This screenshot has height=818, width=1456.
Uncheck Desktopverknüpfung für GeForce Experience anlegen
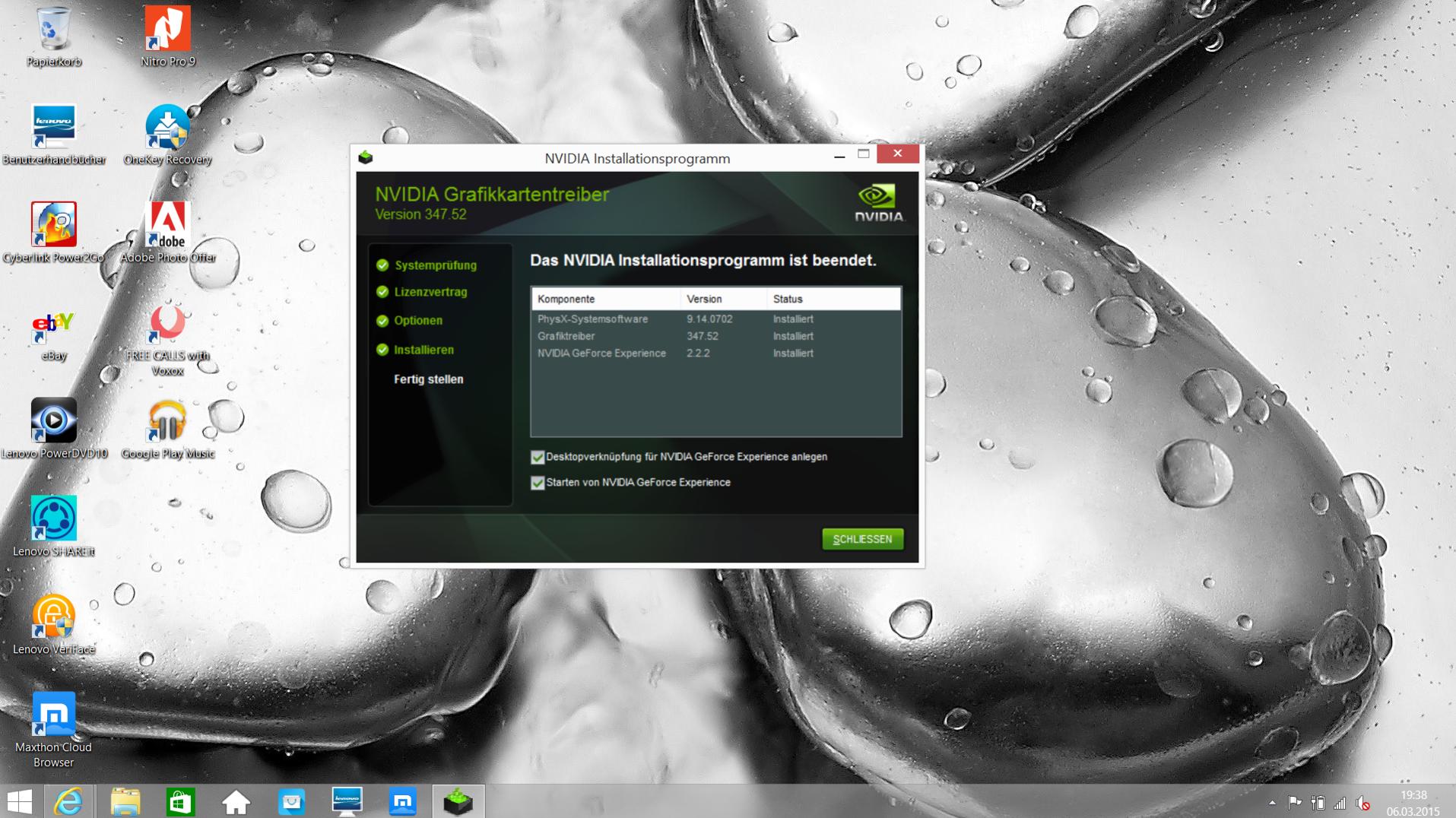point(538,457)
